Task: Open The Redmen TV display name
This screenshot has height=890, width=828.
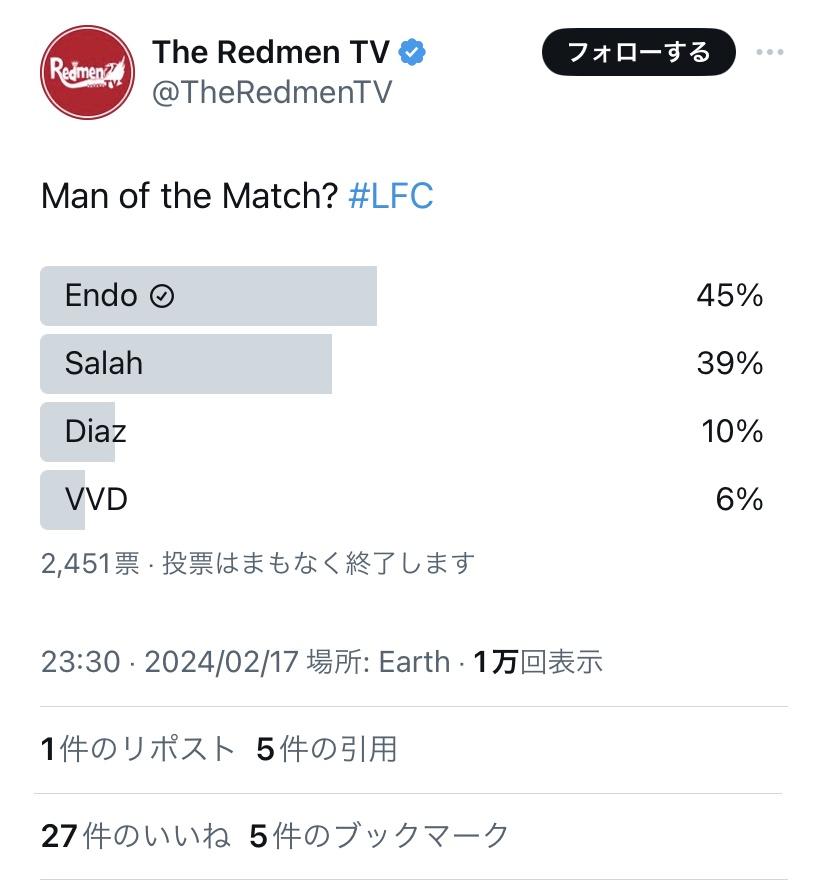Action: [x=270, y=52]
